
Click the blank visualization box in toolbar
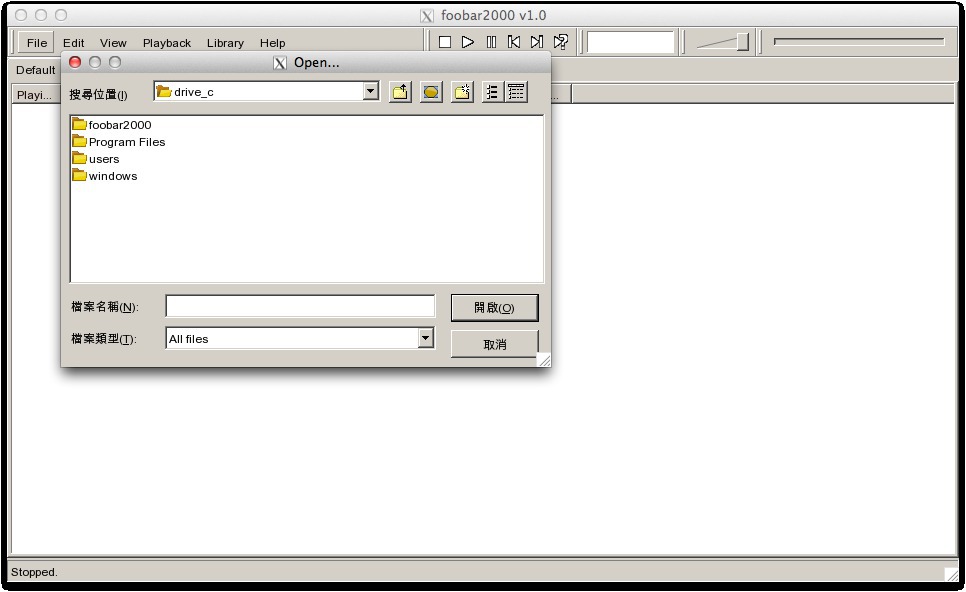630,43
